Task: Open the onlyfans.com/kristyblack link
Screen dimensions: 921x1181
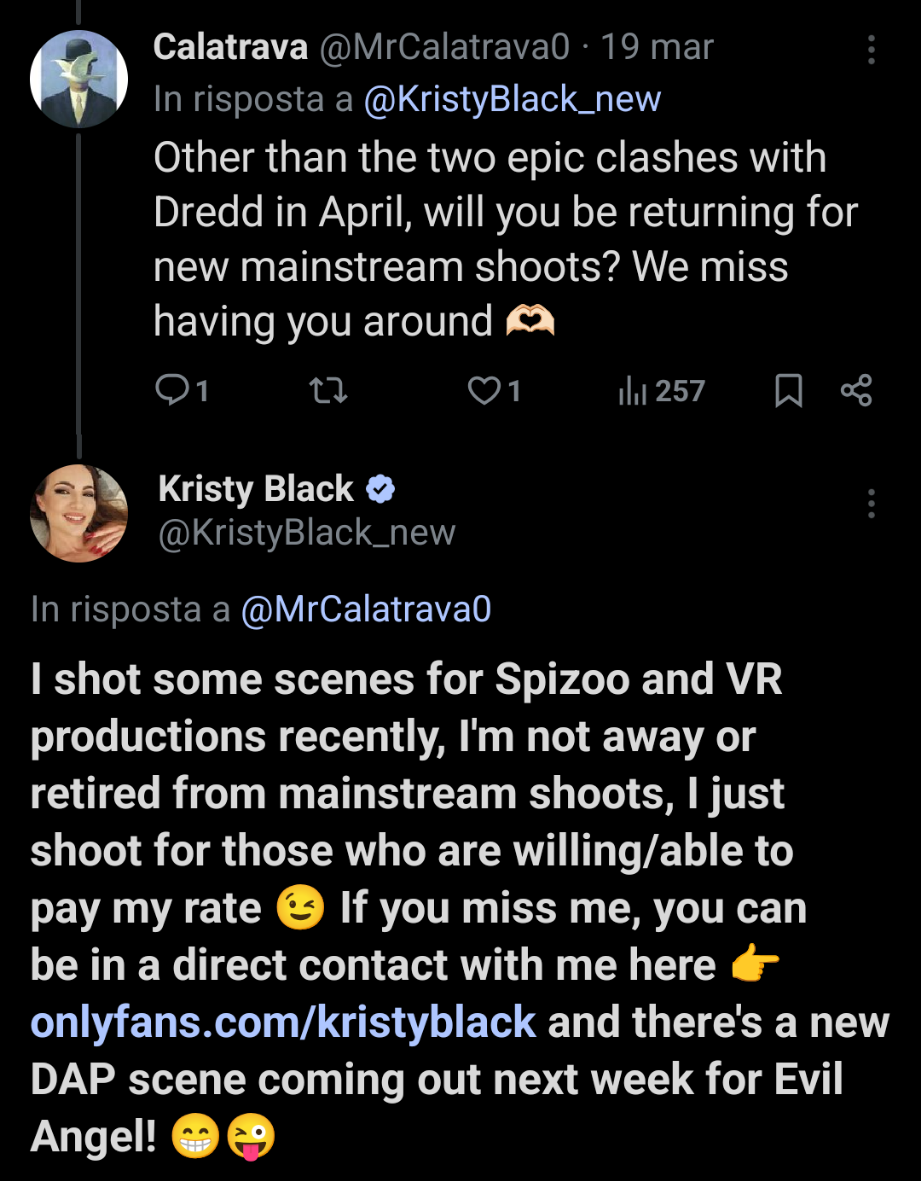Action: (x=283, y=1023)
